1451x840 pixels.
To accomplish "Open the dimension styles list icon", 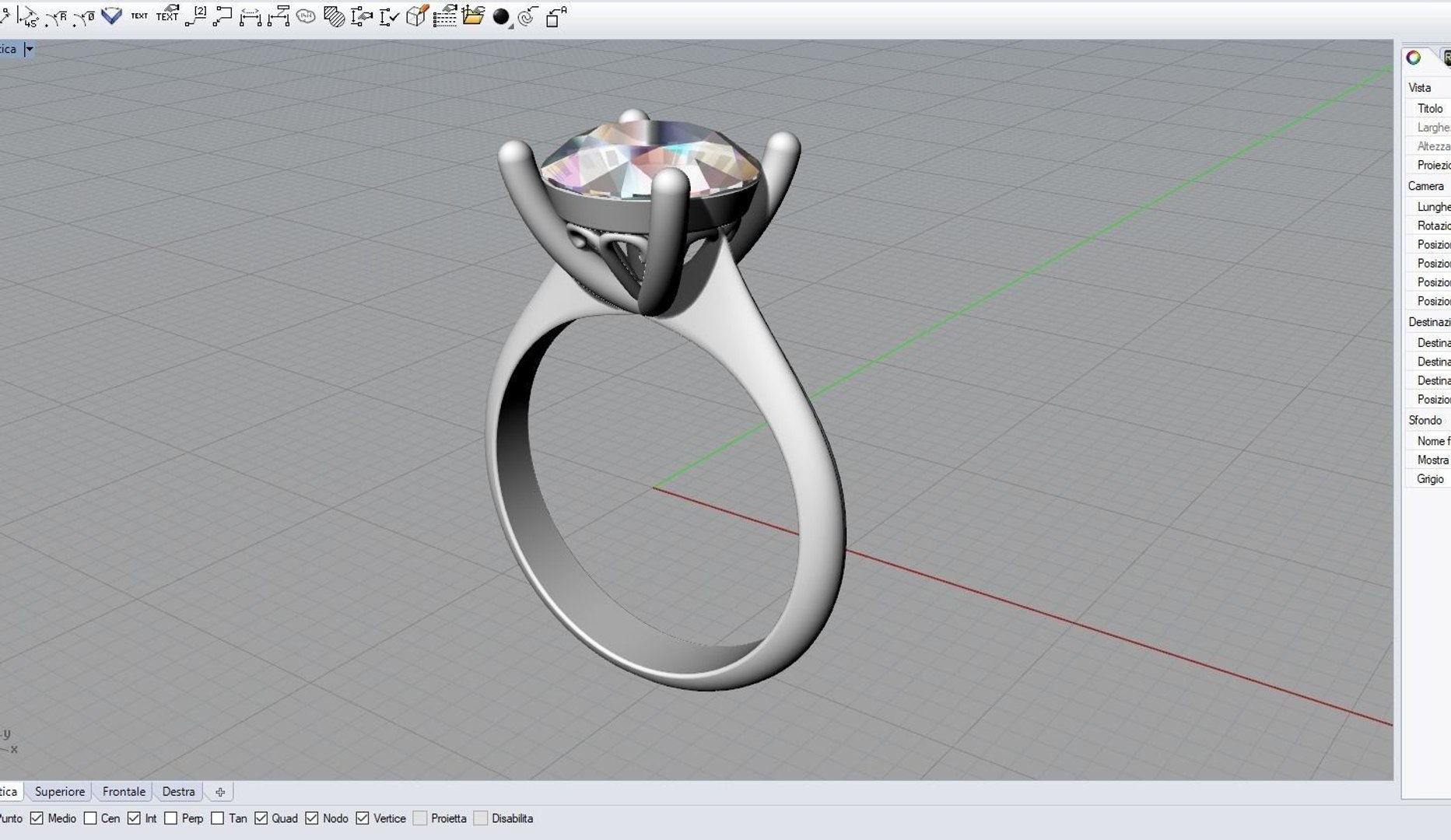I will 444,16.
